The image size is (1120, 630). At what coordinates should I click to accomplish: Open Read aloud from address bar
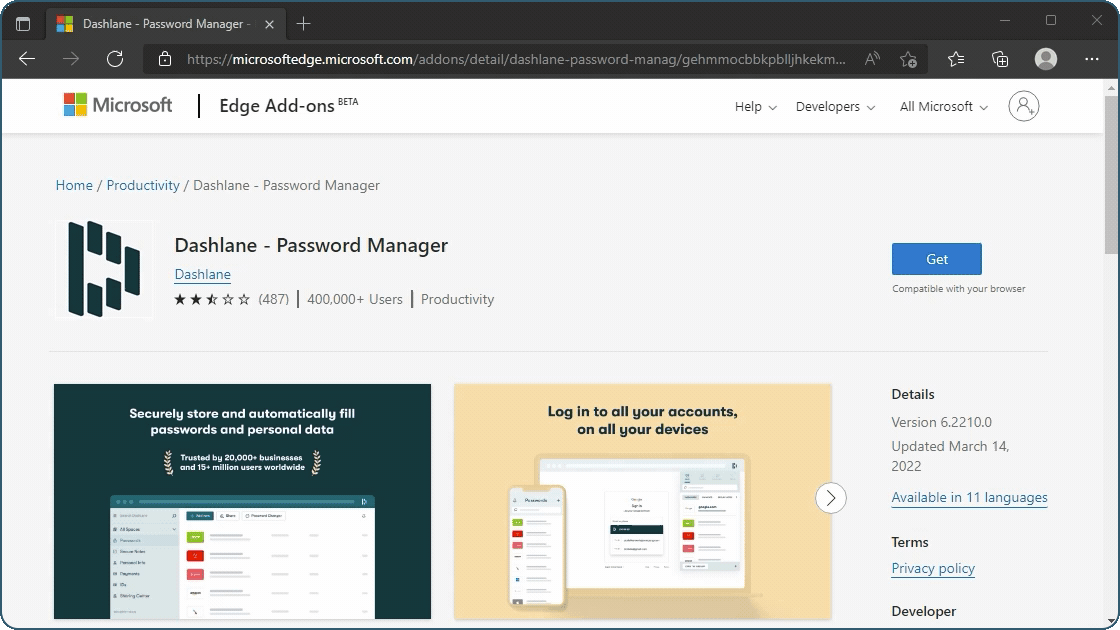pyautogui.click(x=872, y=59)
